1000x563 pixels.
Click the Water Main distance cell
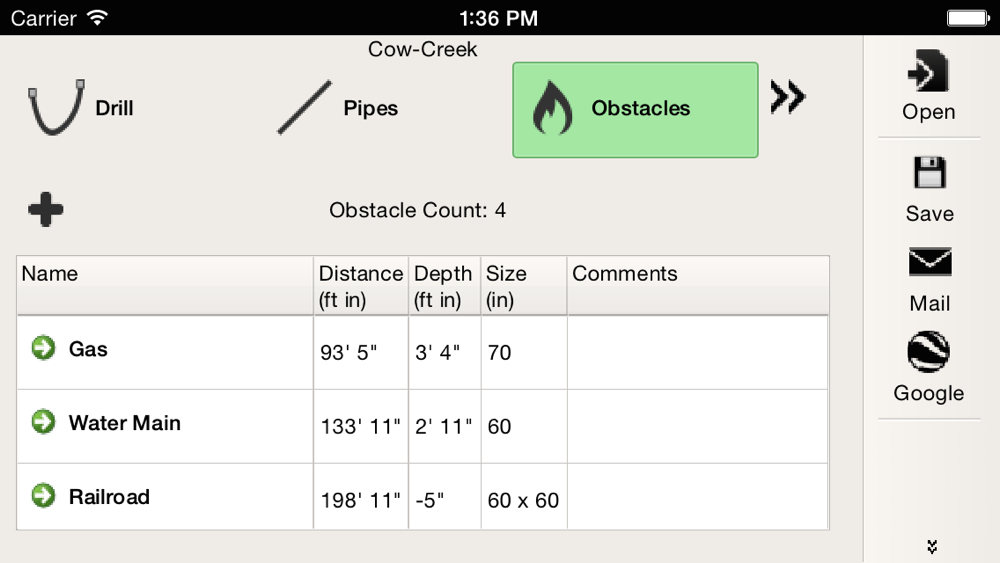pyautogui.click(x=361, y=427)
